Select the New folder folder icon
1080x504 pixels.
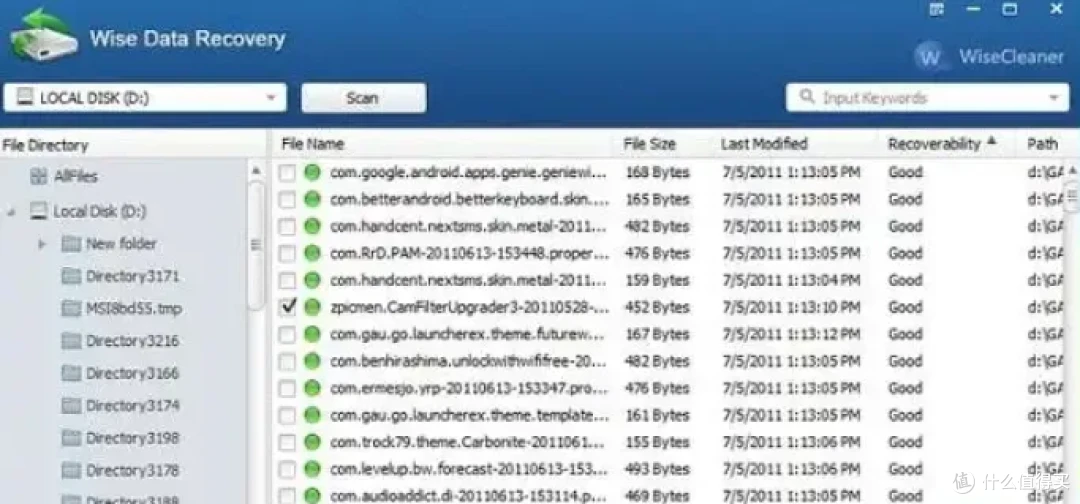71,243
